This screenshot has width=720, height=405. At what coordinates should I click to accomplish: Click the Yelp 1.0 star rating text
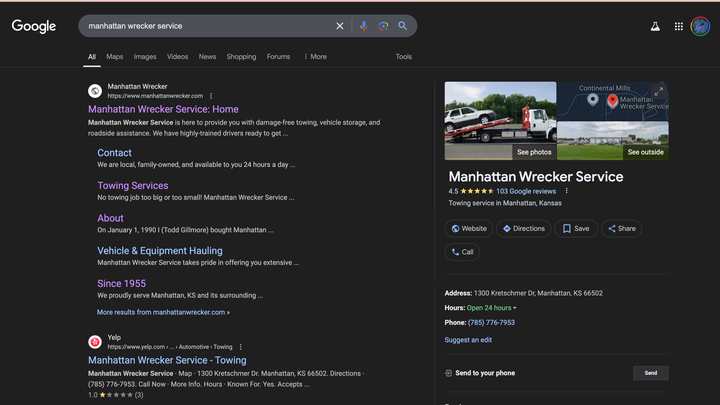point(92,395)
